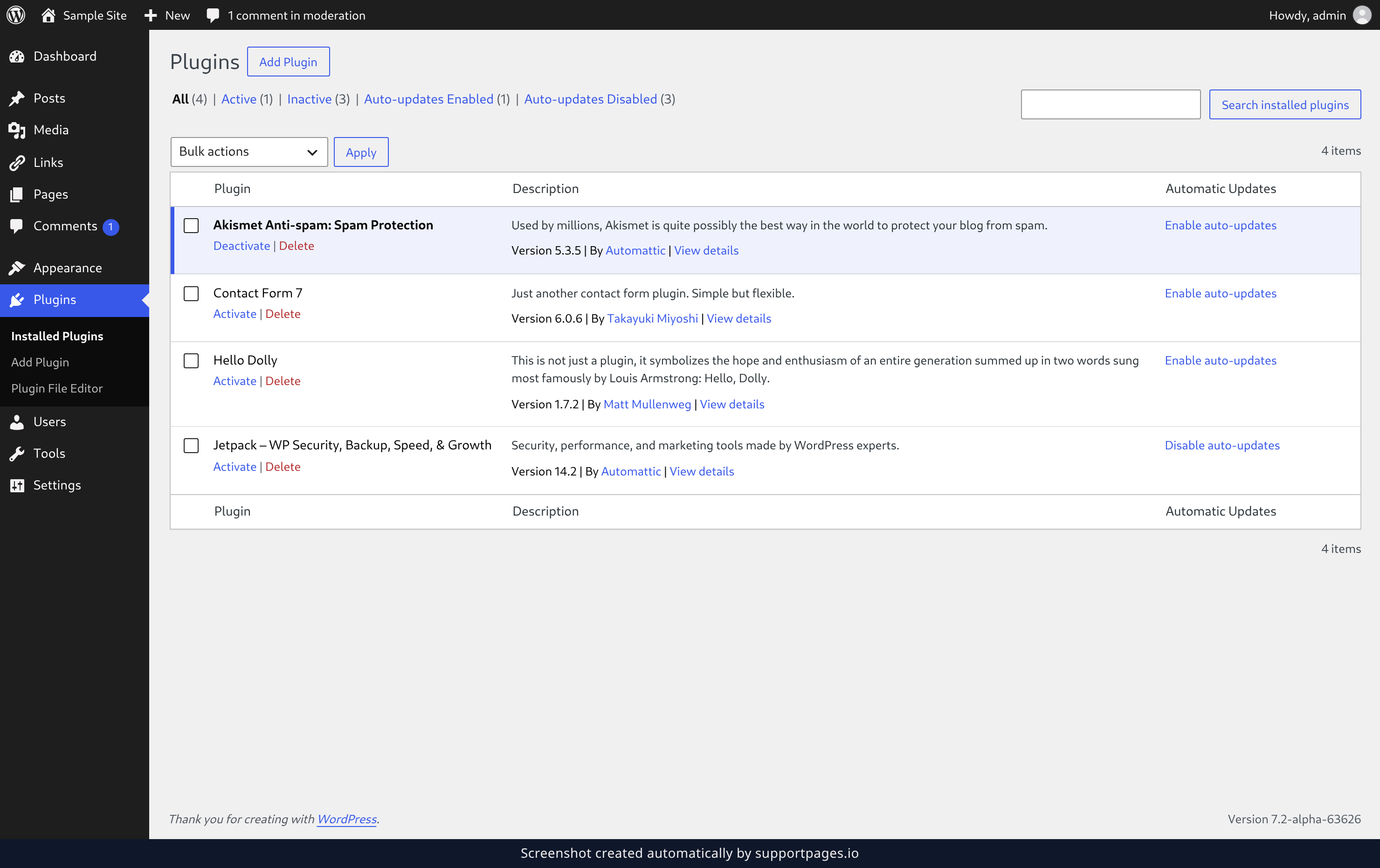1380x868 pixels.
Task: Tick the Jetpack plugin checkbox
Action: point(191,445)
